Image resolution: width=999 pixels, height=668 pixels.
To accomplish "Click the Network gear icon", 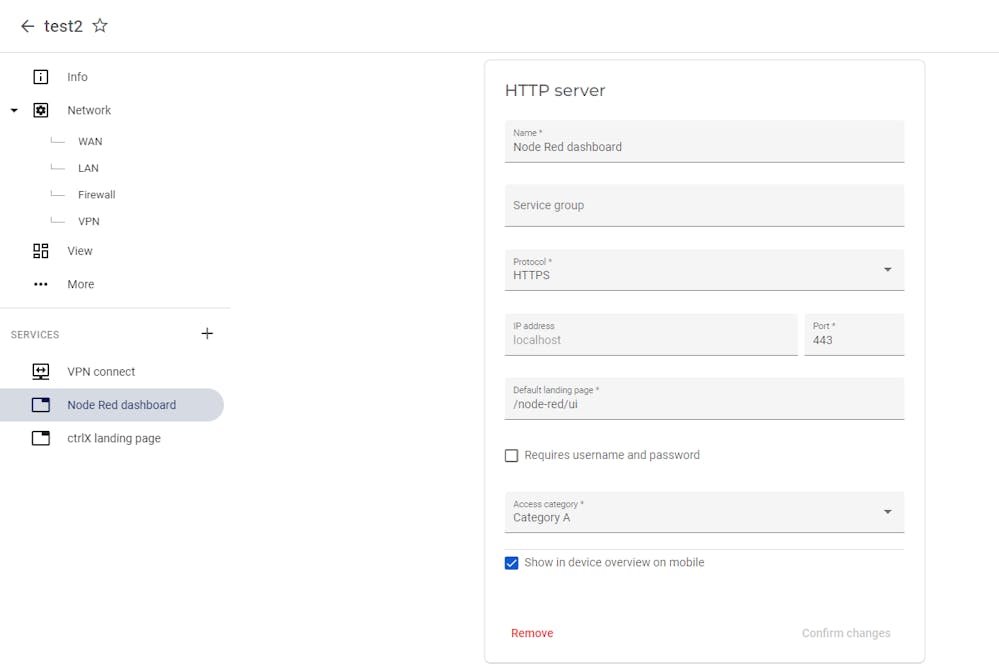I will (x=41, y=110).
